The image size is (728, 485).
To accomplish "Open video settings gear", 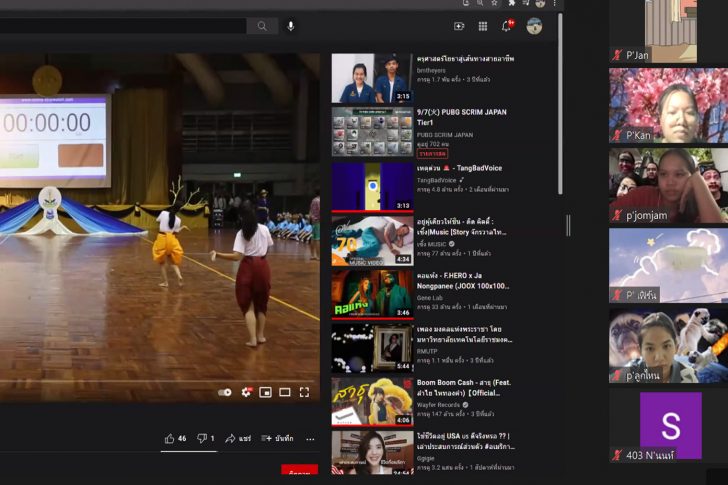I will click(x=246, y=392).
